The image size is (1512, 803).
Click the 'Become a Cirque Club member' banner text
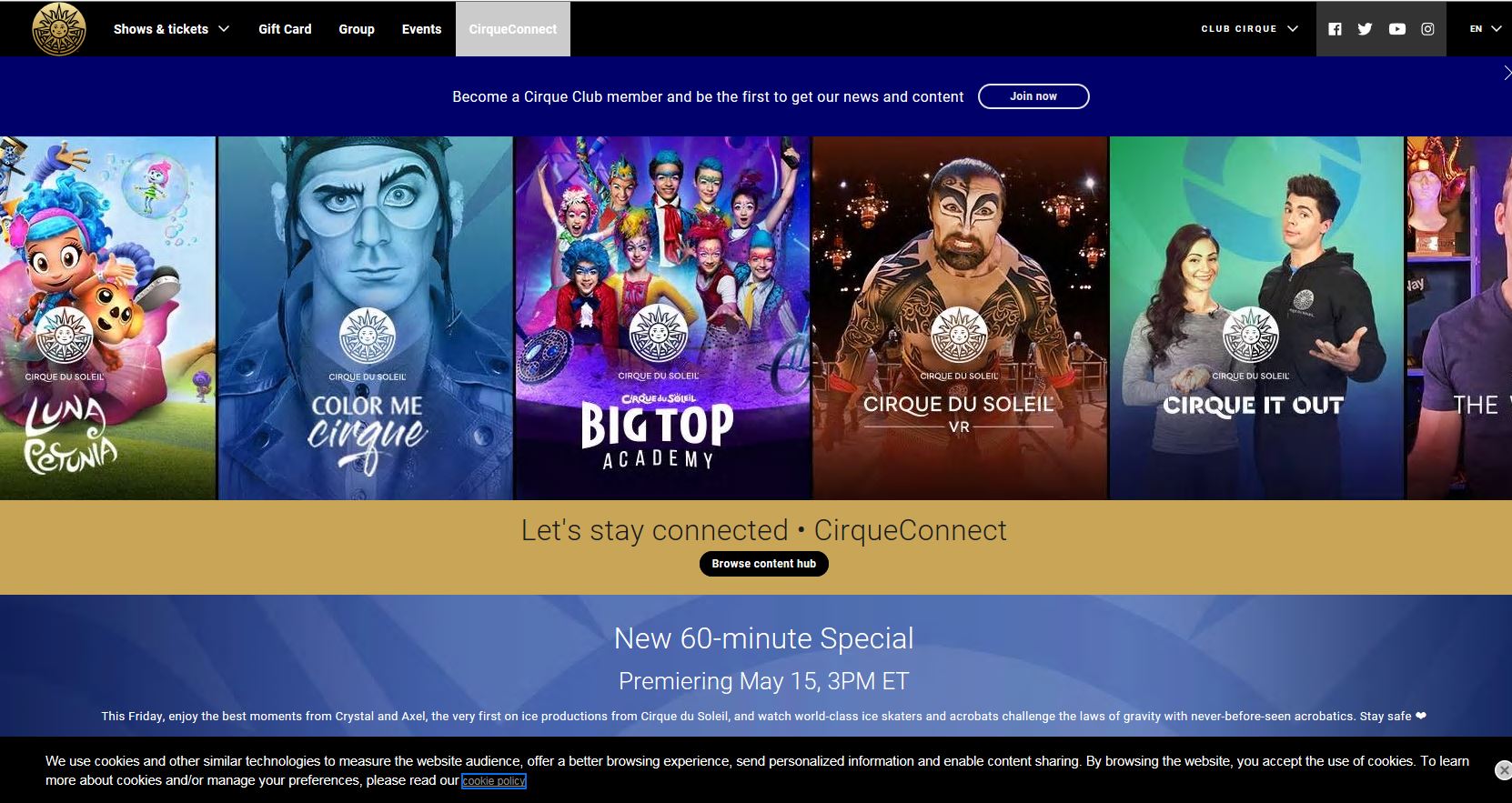click(x=708, y=97)
